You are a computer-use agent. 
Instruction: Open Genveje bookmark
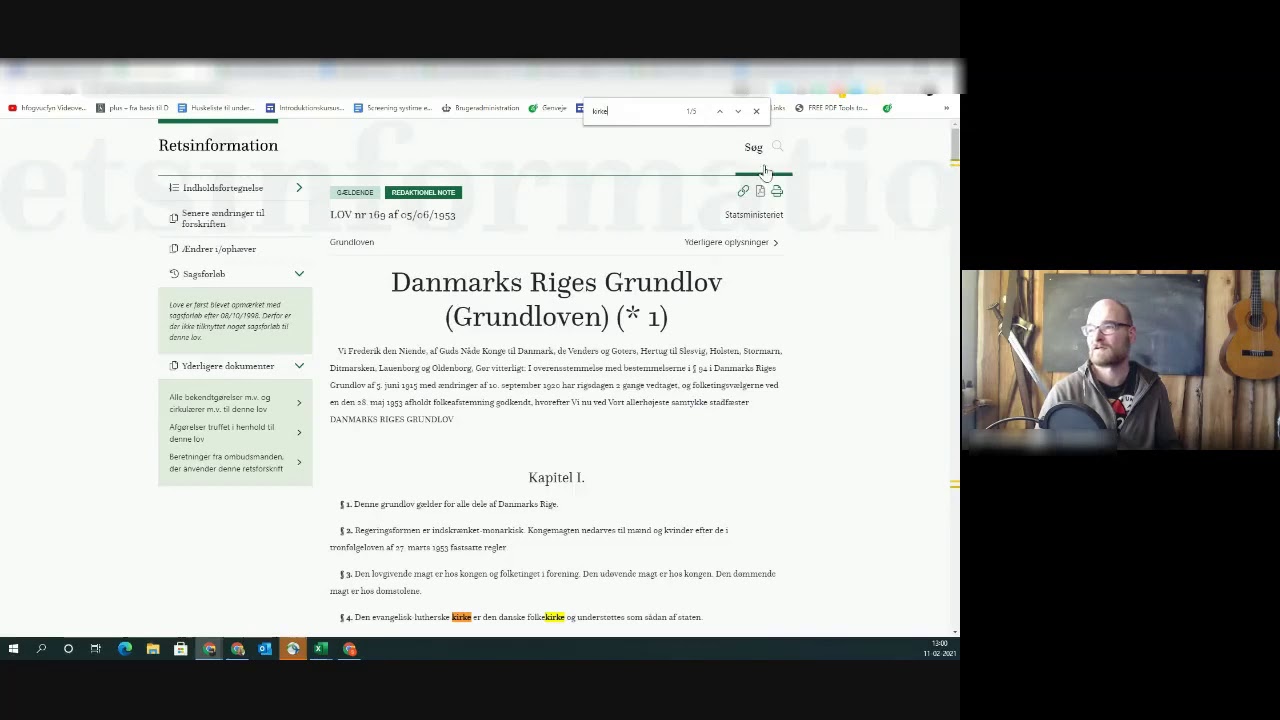tap(548, 108)
